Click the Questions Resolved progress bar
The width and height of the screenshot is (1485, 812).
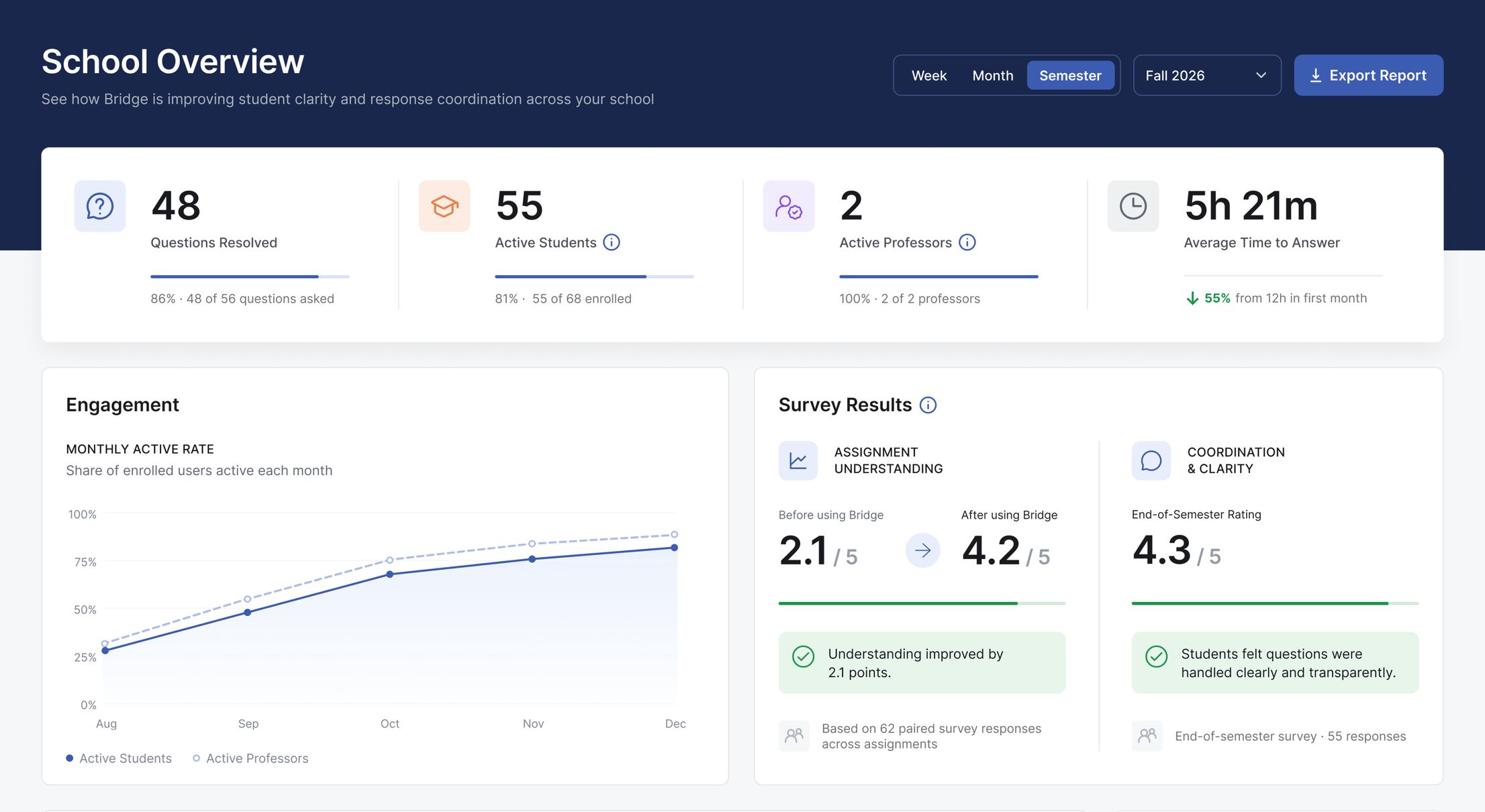[250, 276]
